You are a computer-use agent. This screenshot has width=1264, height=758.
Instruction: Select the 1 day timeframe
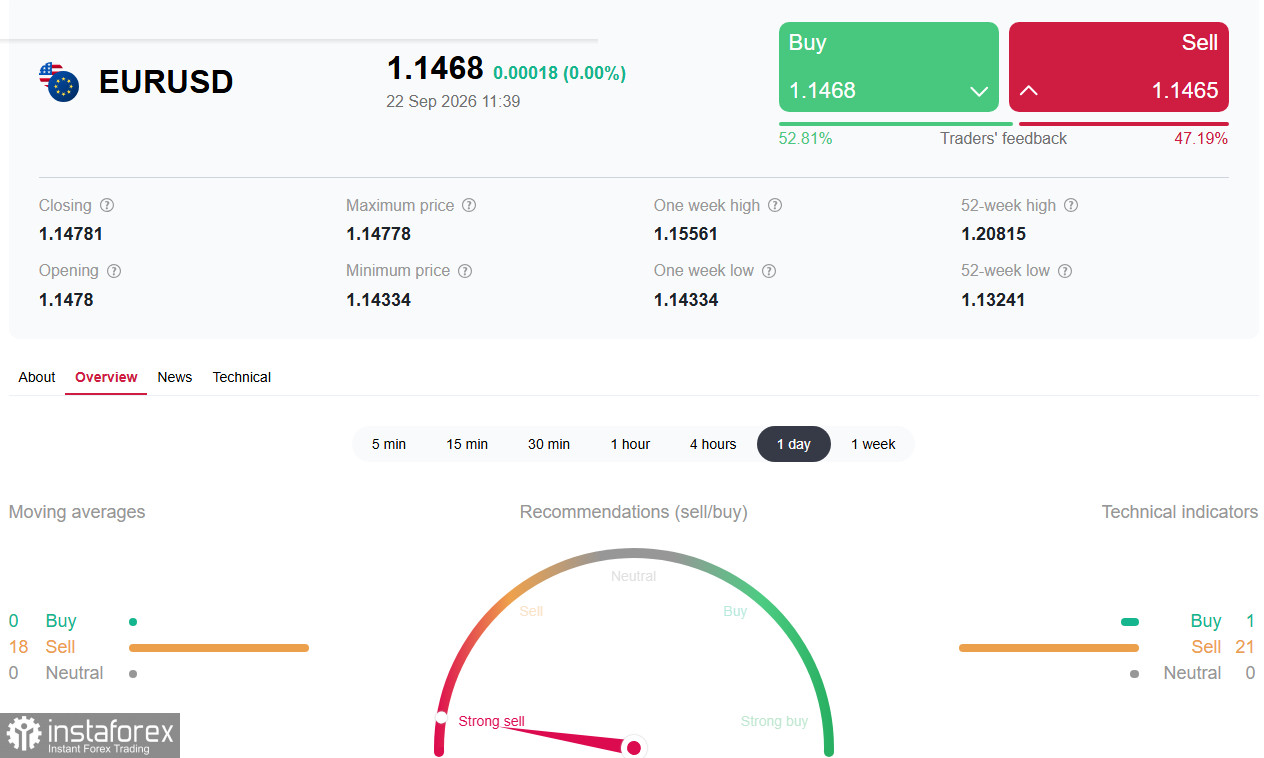point(794,444)
